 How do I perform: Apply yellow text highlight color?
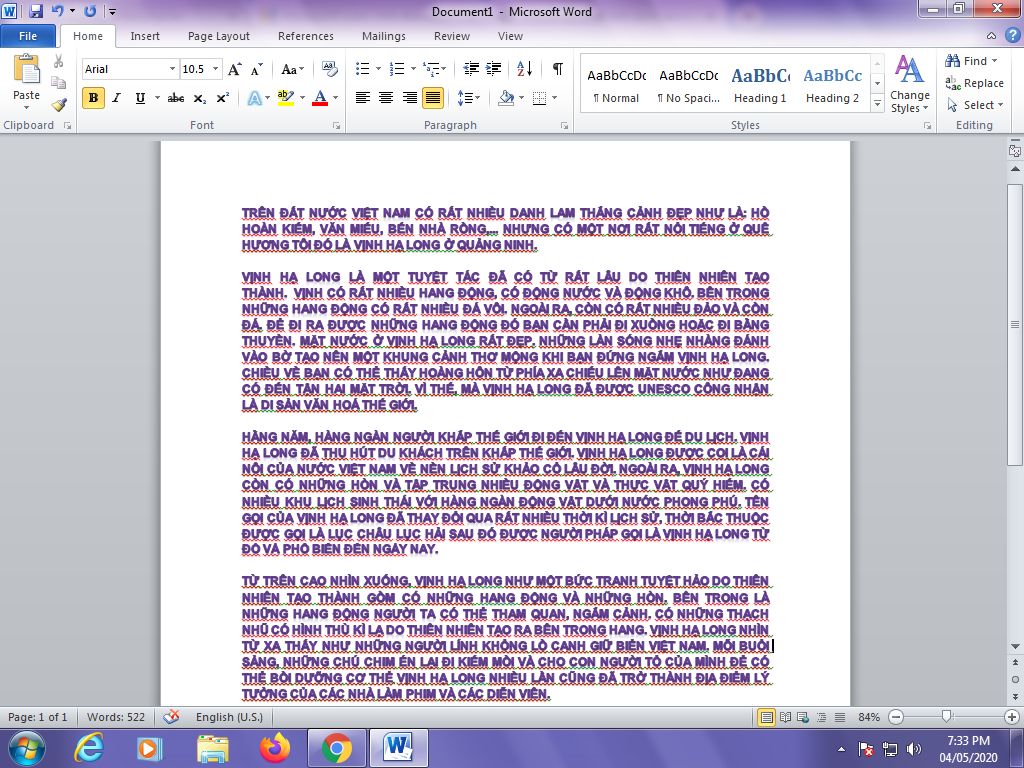[x=285, y=98]
